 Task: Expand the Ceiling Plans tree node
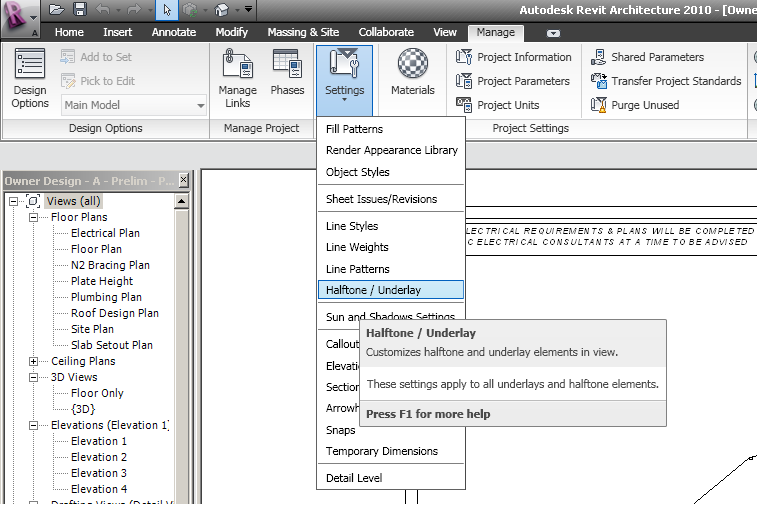pos(33,361)
